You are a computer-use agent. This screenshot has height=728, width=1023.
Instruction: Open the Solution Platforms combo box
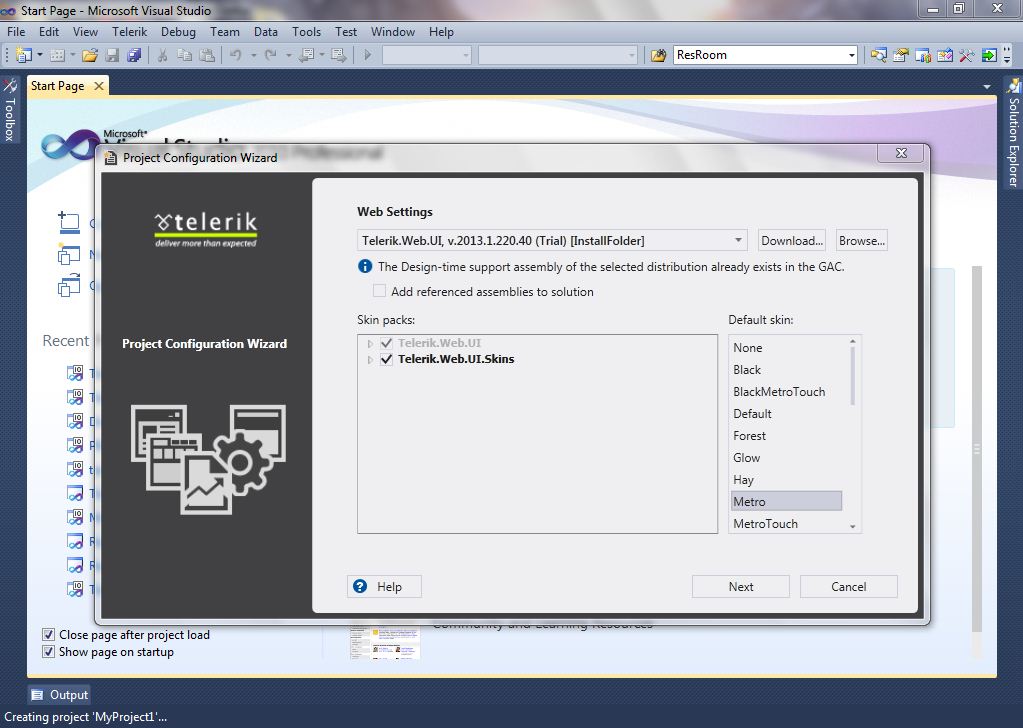tap(558, 55)
